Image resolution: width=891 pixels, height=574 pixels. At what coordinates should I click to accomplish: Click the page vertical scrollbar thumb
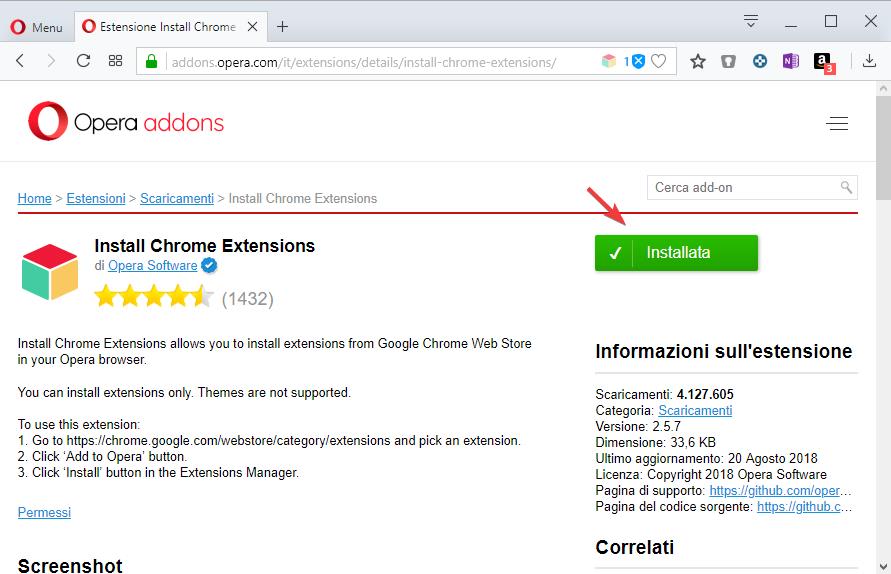[883, 148]
